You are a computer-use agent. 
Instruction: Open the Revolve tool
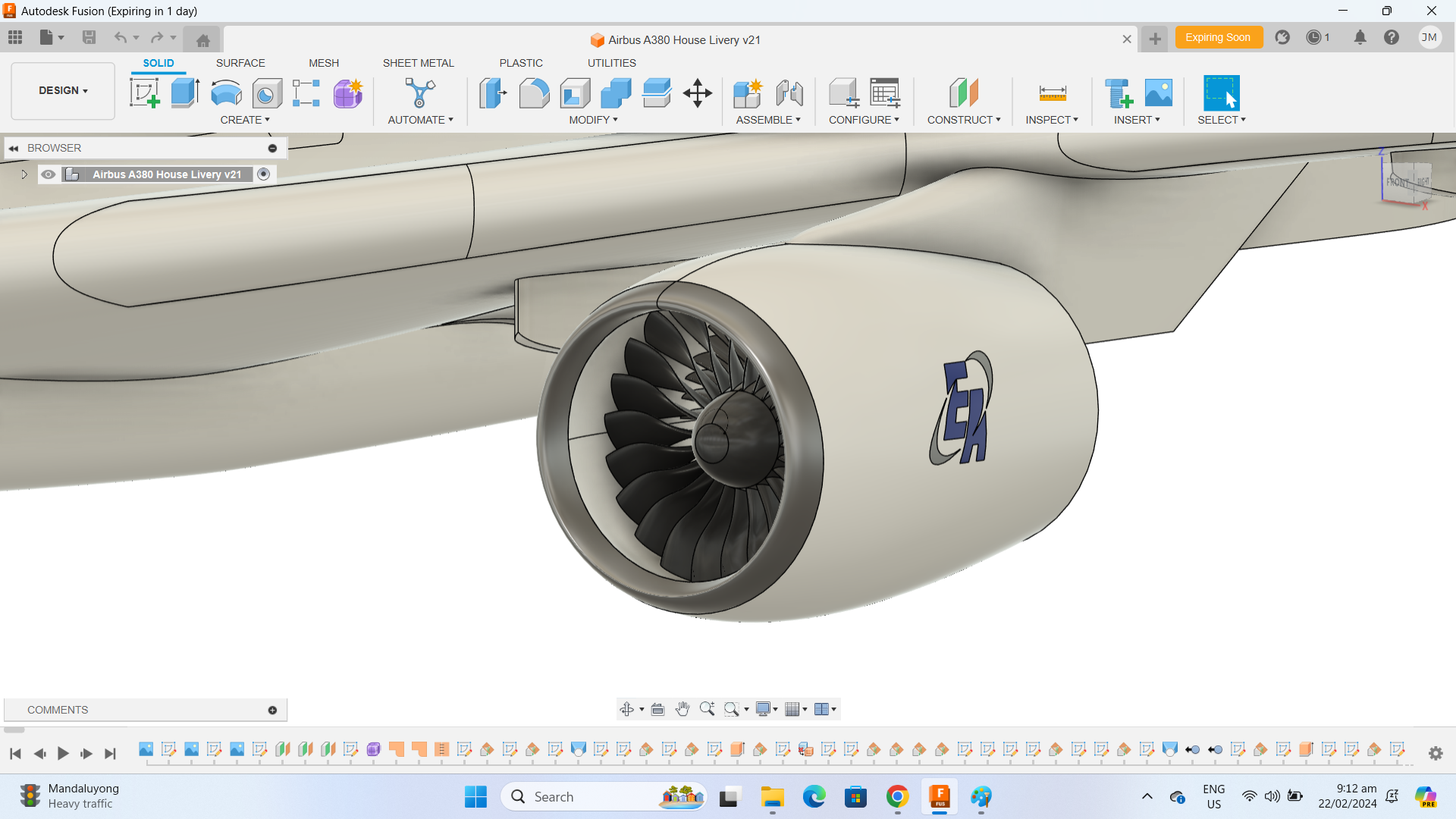pos(225,93)
